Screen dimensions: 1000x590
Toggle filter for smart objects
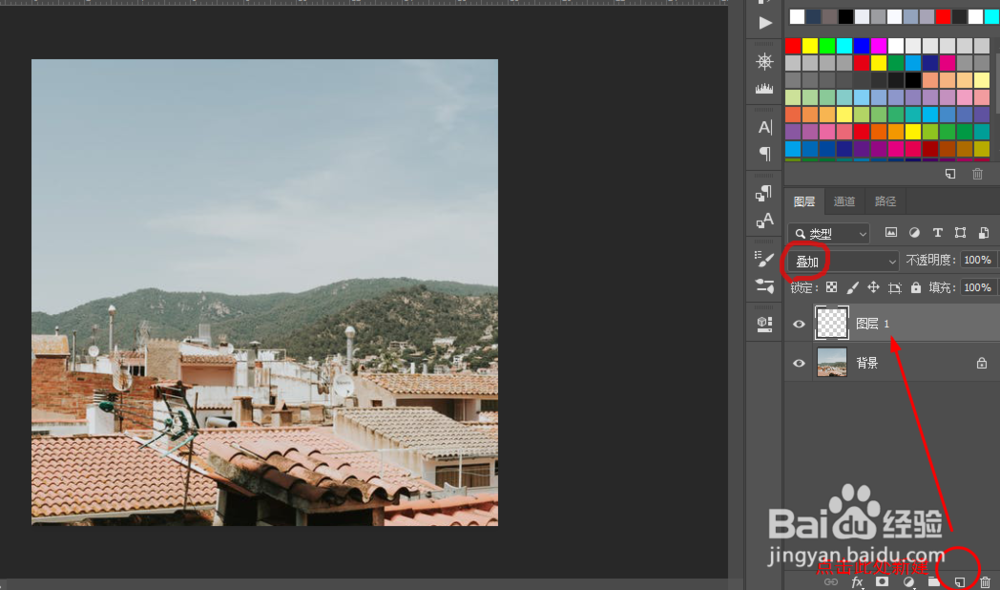(984, 233)
